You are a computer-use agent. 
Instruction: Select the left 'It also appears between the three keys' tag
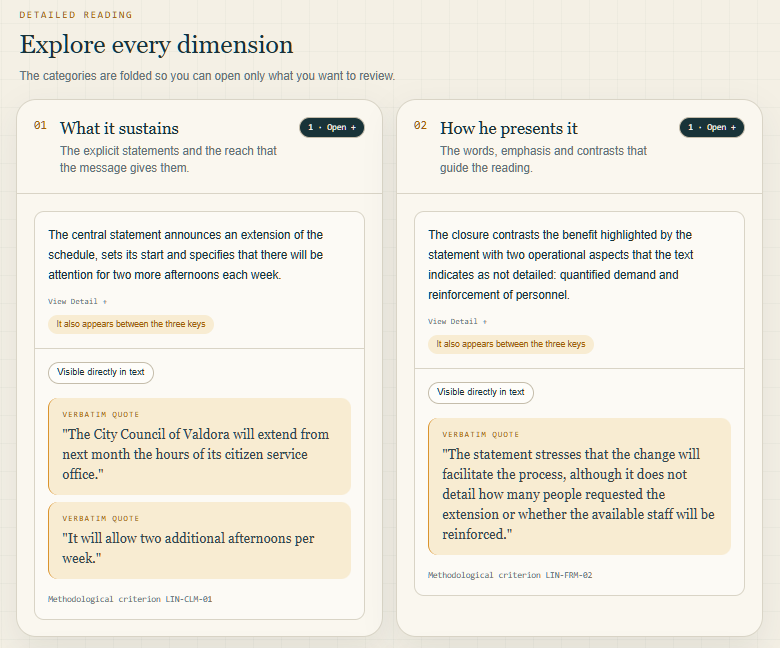131,324
